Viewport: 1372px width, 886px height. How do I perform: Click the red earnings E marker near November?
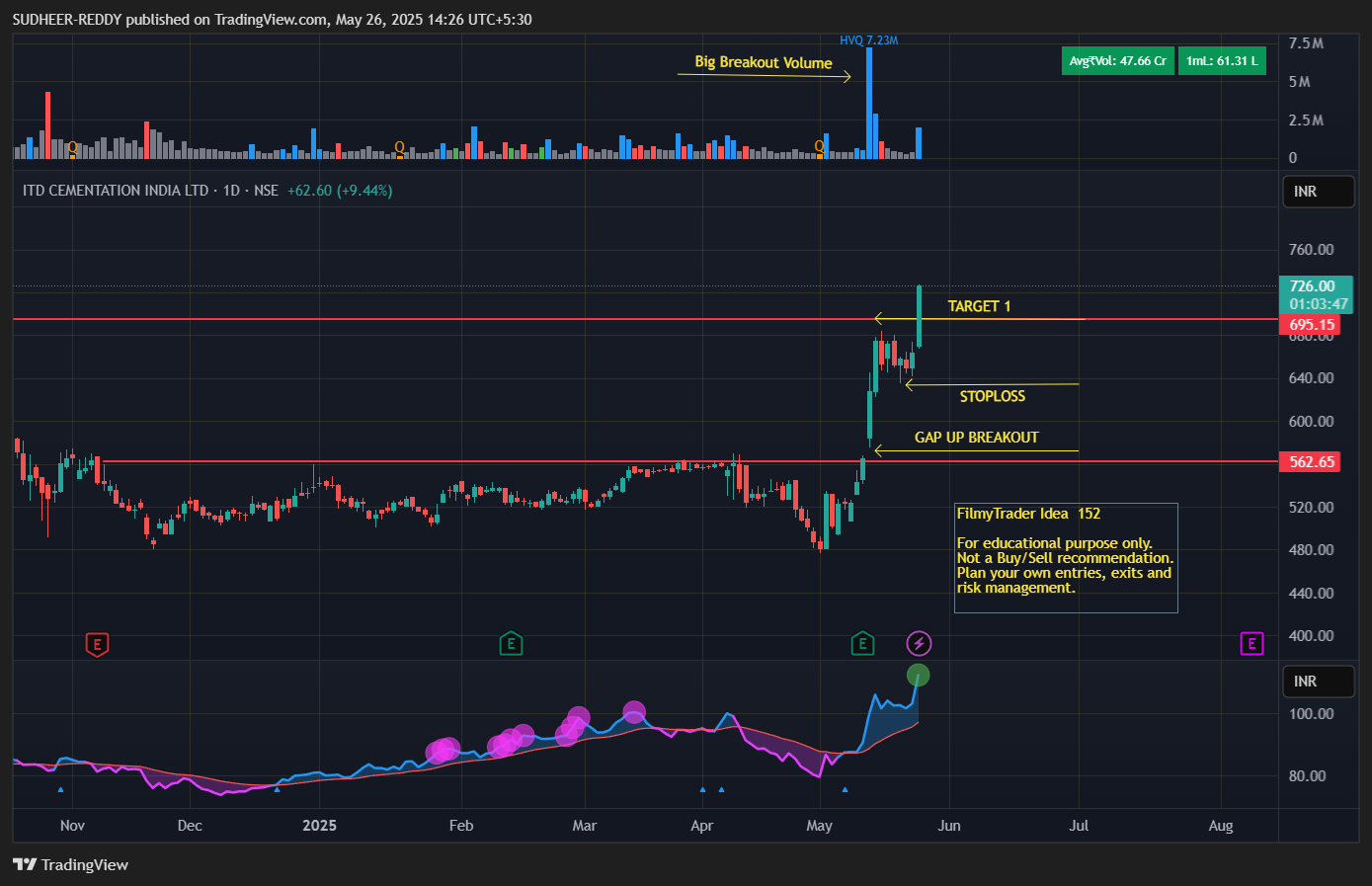point(97,645)
